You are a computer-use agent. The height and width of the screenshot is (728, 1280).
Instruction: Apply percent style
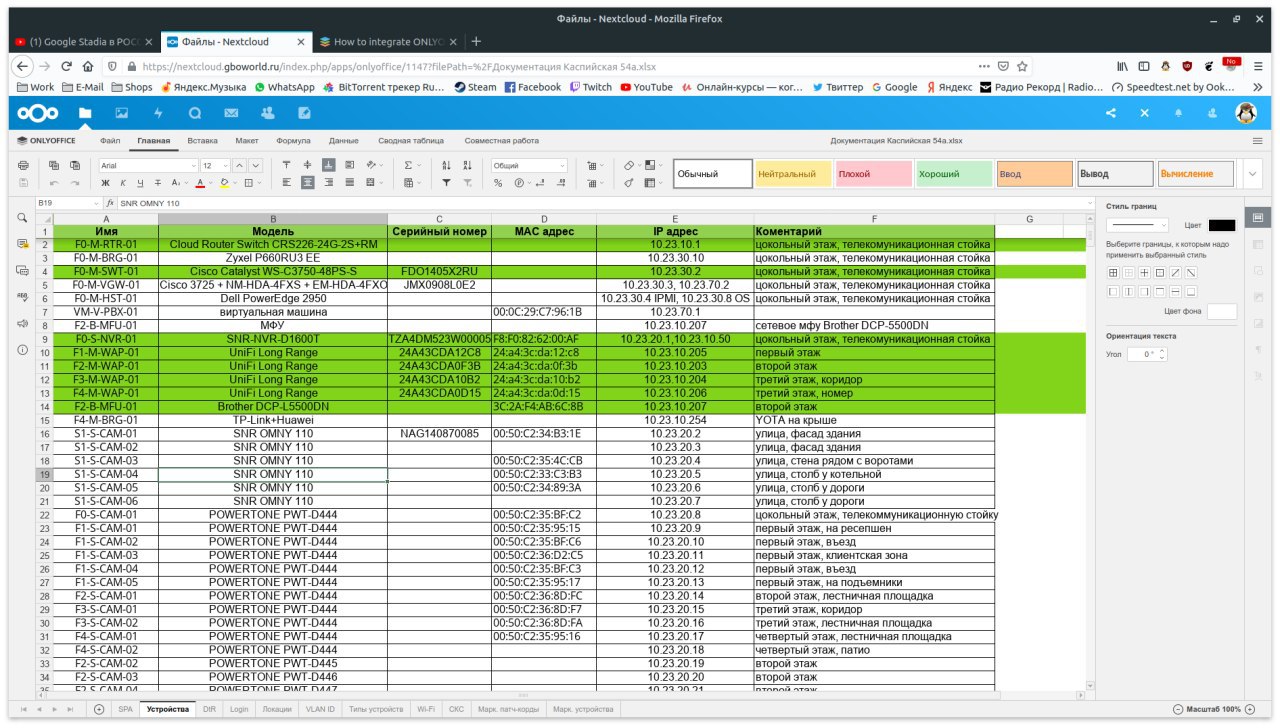point(498,183)
